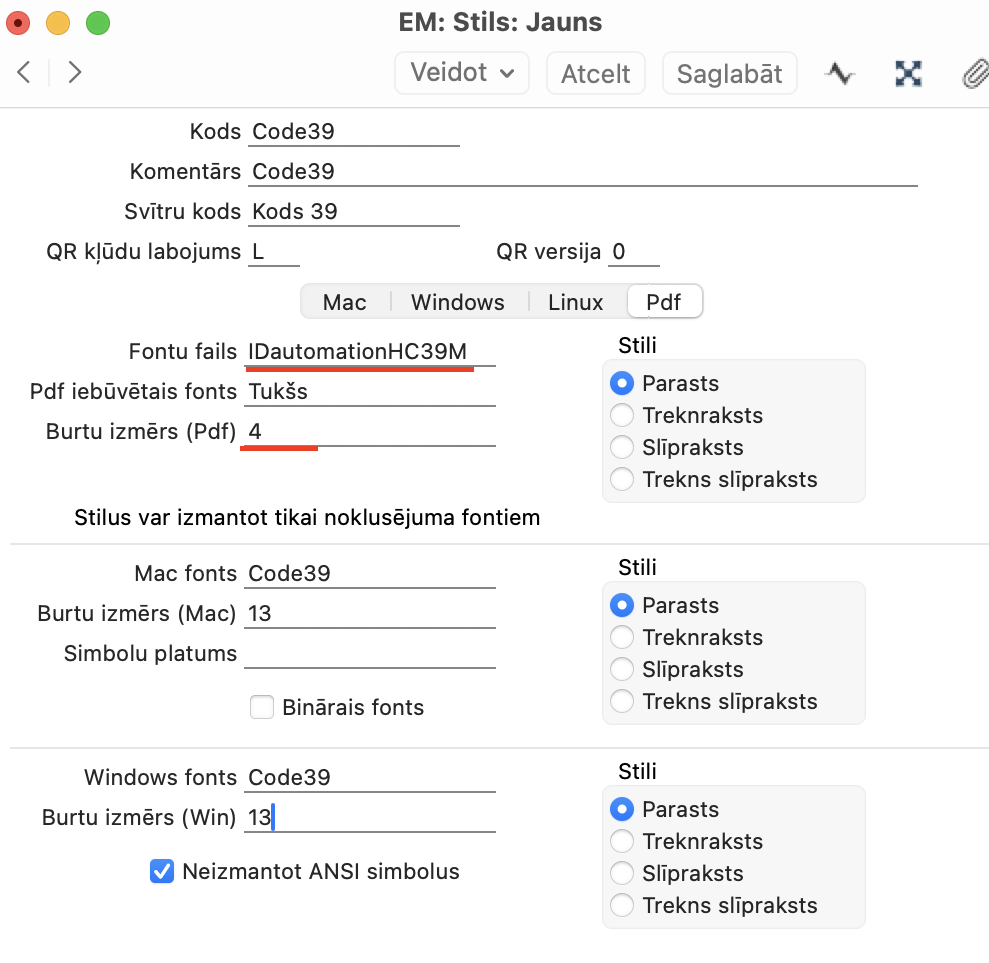The width and height of the screenshot is (989, 963).
Task: Go to the previous record arrow
Action: (24, 73)
